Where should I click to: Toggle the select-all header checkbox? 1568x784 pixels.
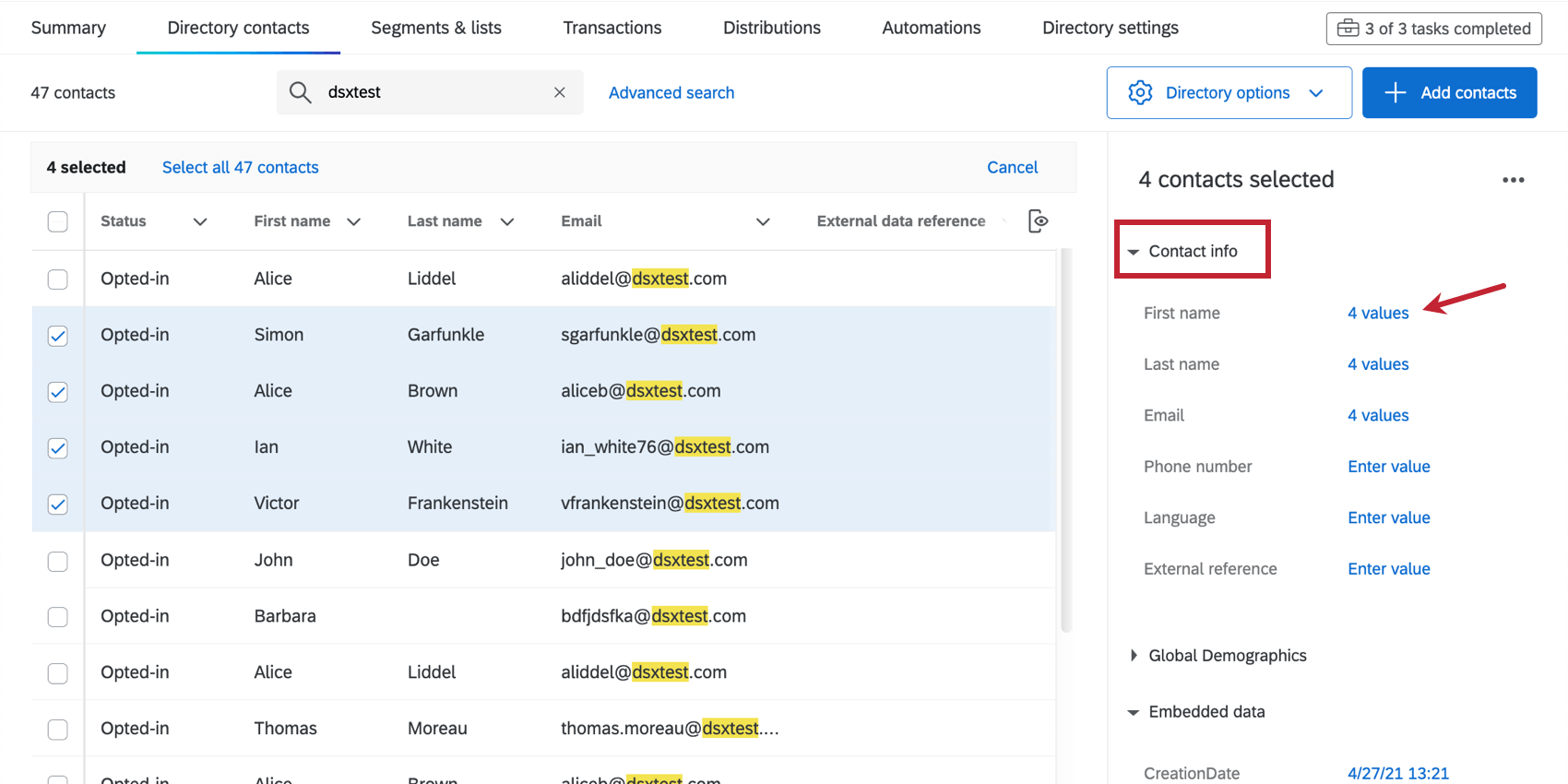(58, 221)
